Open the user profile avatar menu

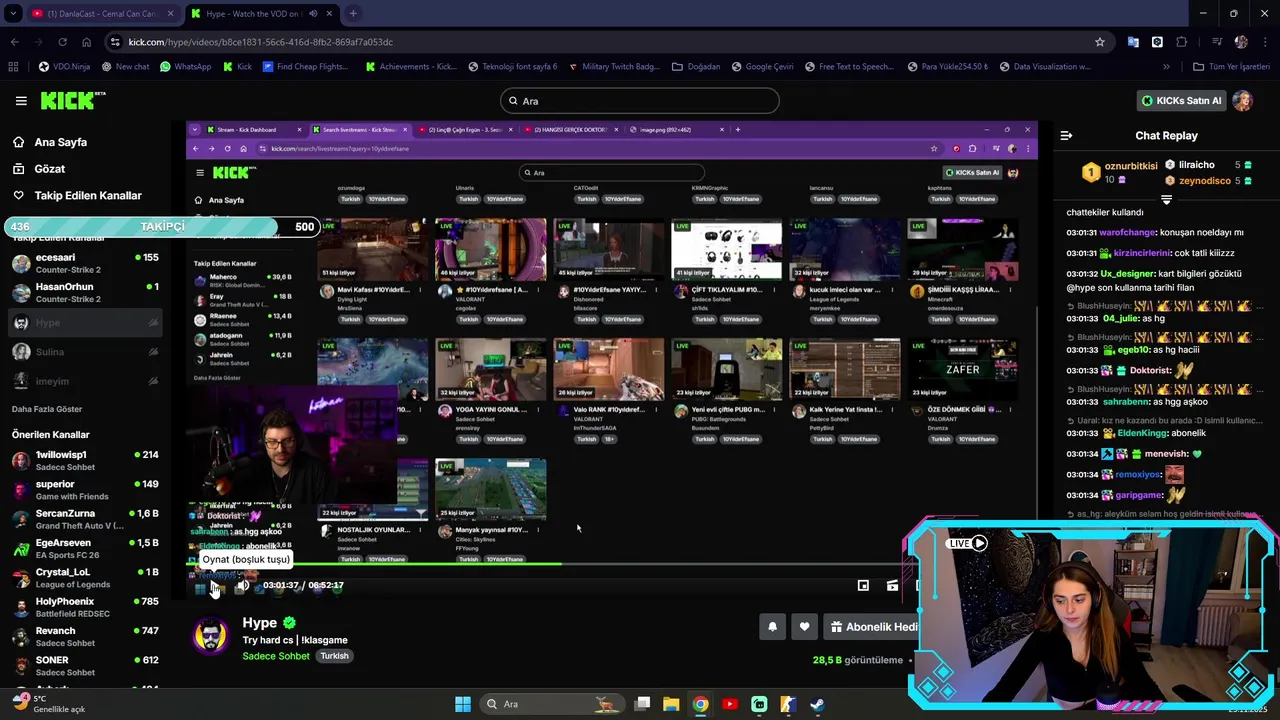click(x=1242, y=101)
